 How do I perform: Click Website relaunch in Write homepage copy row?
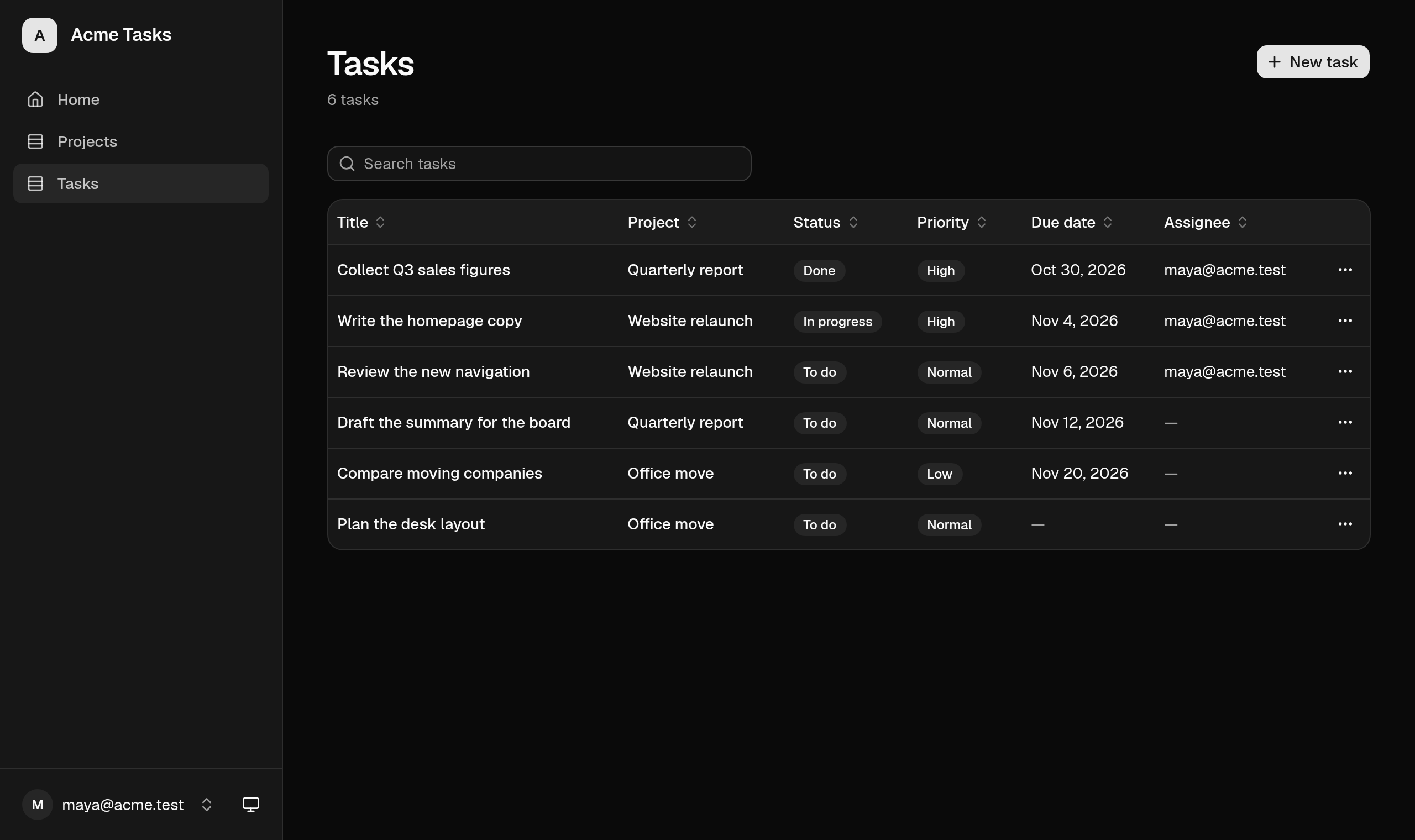690,321
